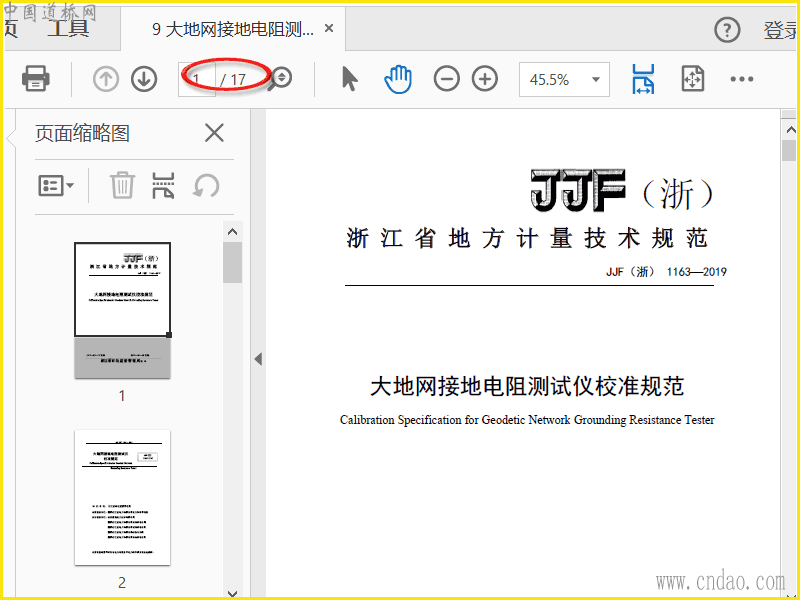Select the 大地网接地电阻测 document tab
This screenshot has height=600, width=800.
click(233, 29)
